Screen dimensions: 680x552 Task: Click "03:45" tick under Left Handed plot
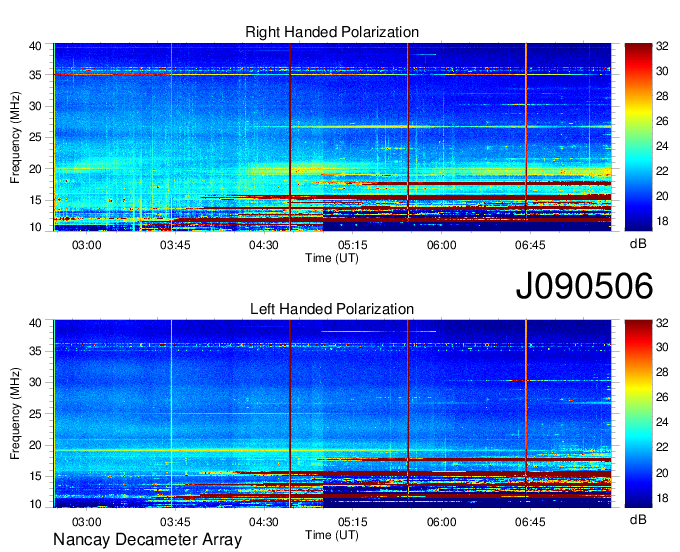click(175, 522)
